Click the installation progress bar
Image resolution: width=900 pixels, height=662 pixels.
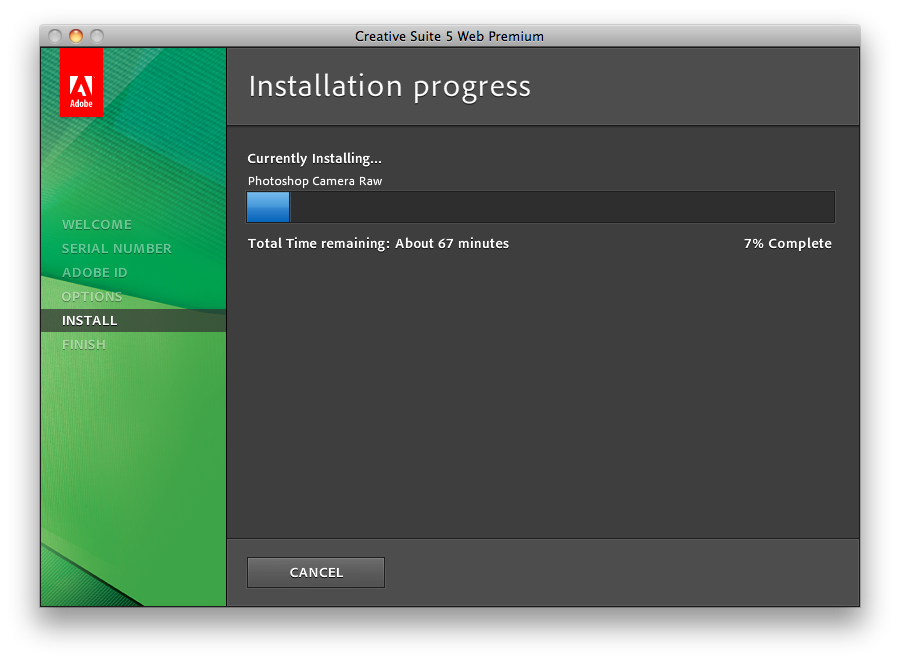(x=541, y=207)
